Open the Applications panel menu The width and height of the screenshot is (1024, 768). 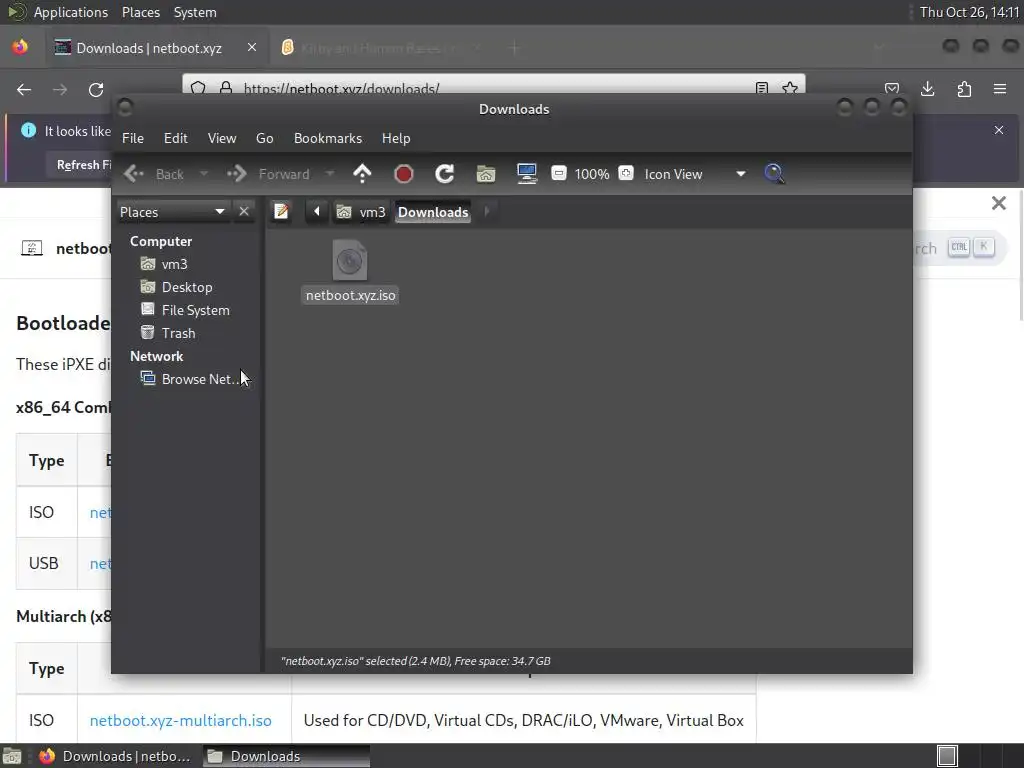pyautogui.click(x=71, y=12)
